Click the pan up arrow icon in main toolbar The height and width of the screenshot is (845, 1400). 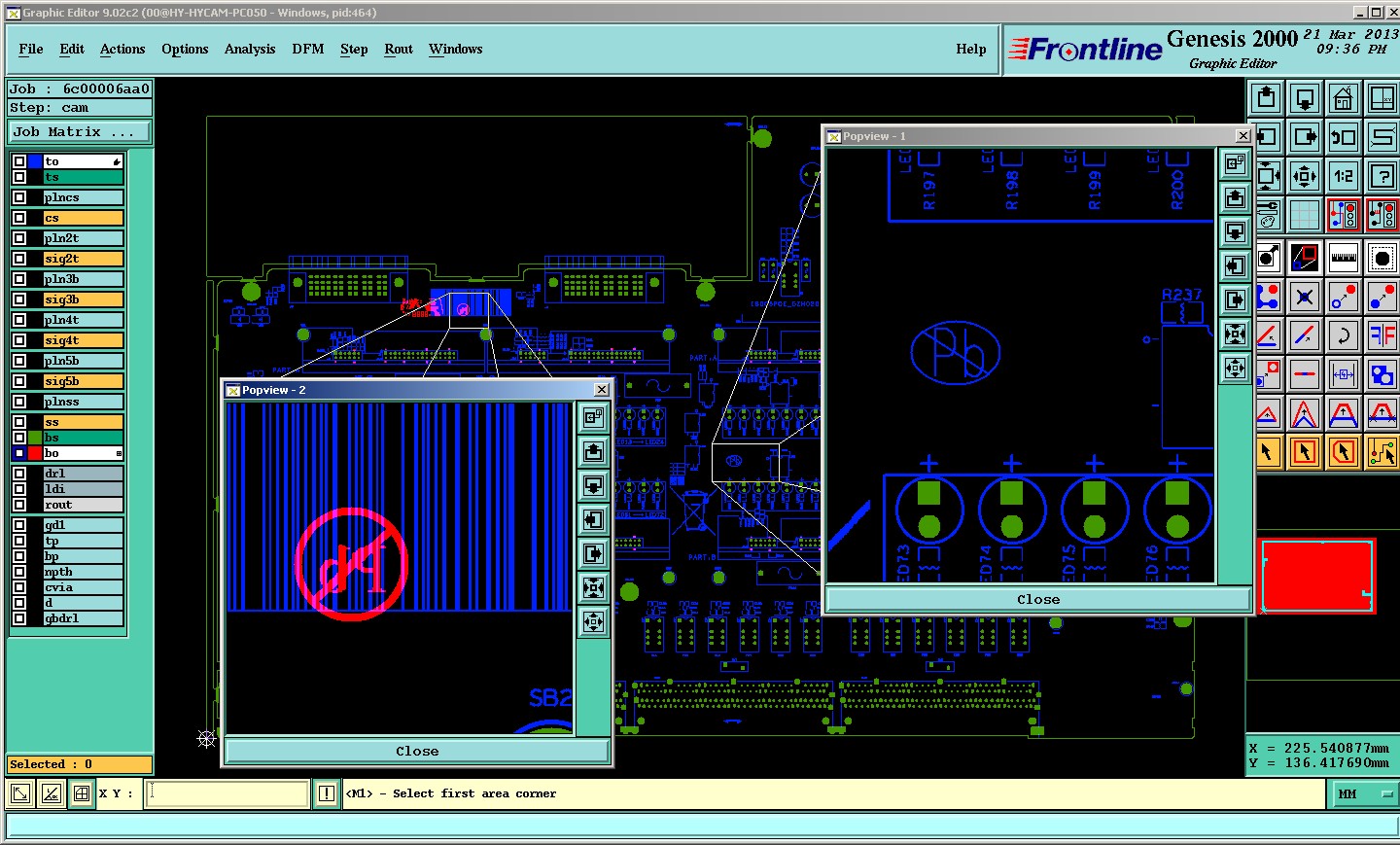[1266, 97]
